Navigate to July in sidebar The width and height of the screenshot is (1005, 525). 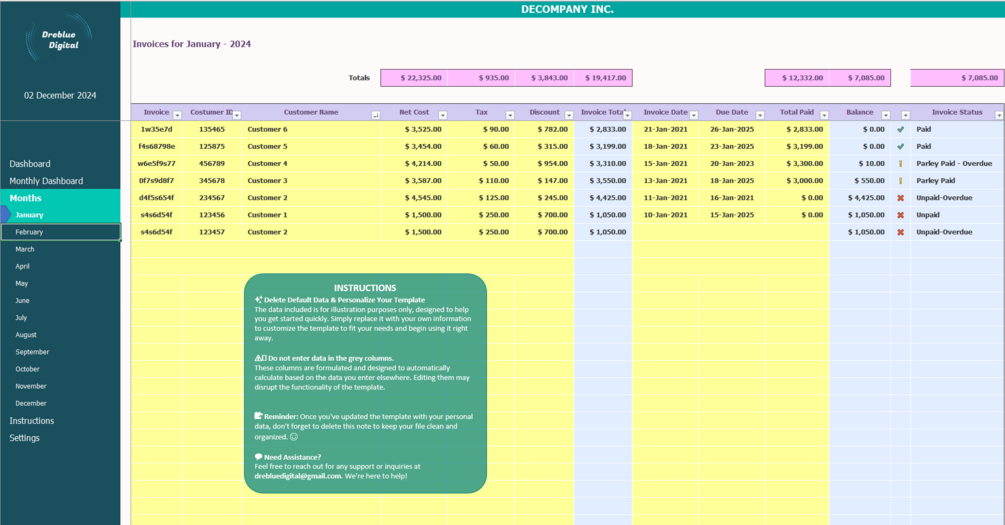coord(21,318)
